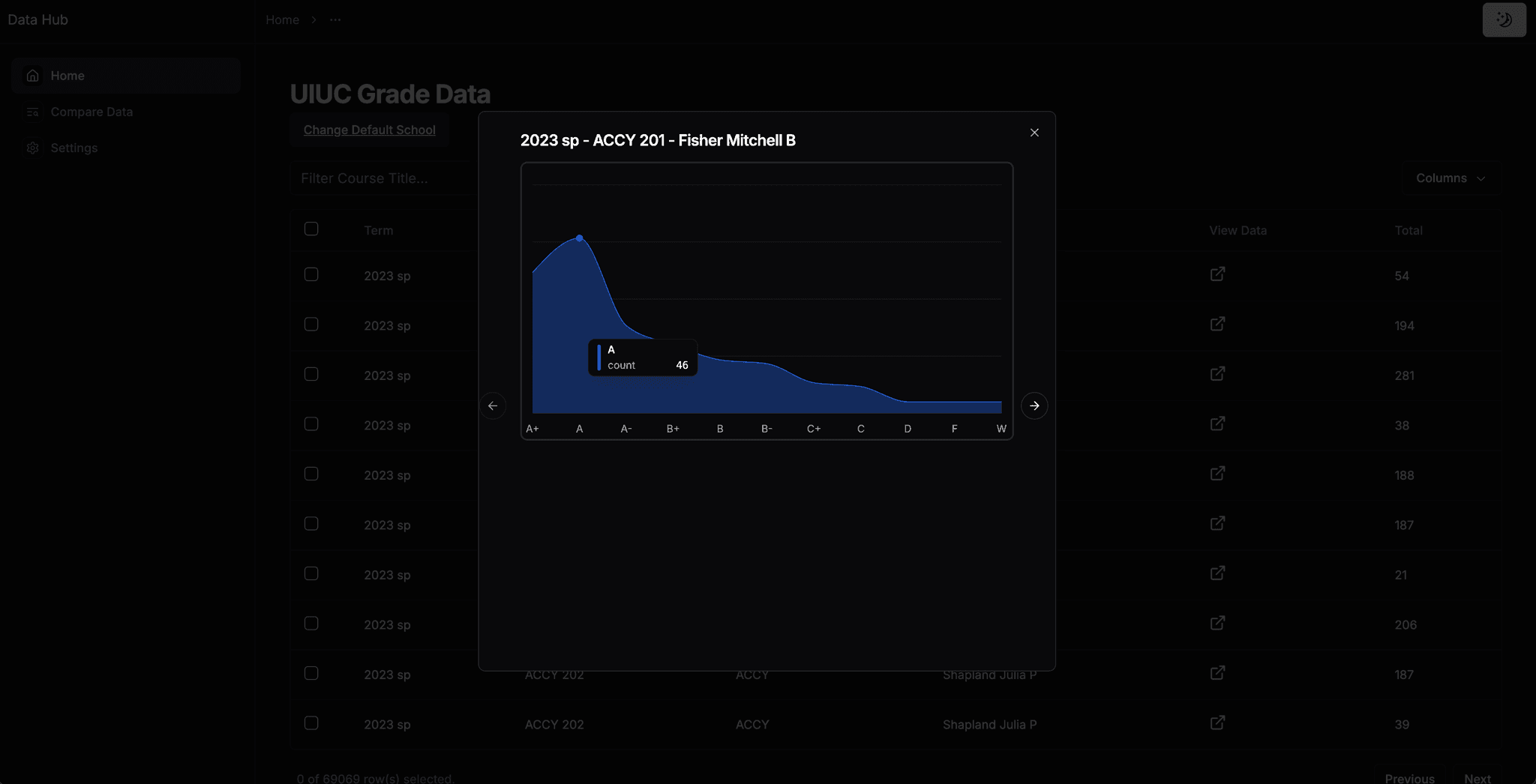Open view data icon for row total 38
This screenshot has width=1536, height=784.
pyautogui.click(x=1218, y=423)
